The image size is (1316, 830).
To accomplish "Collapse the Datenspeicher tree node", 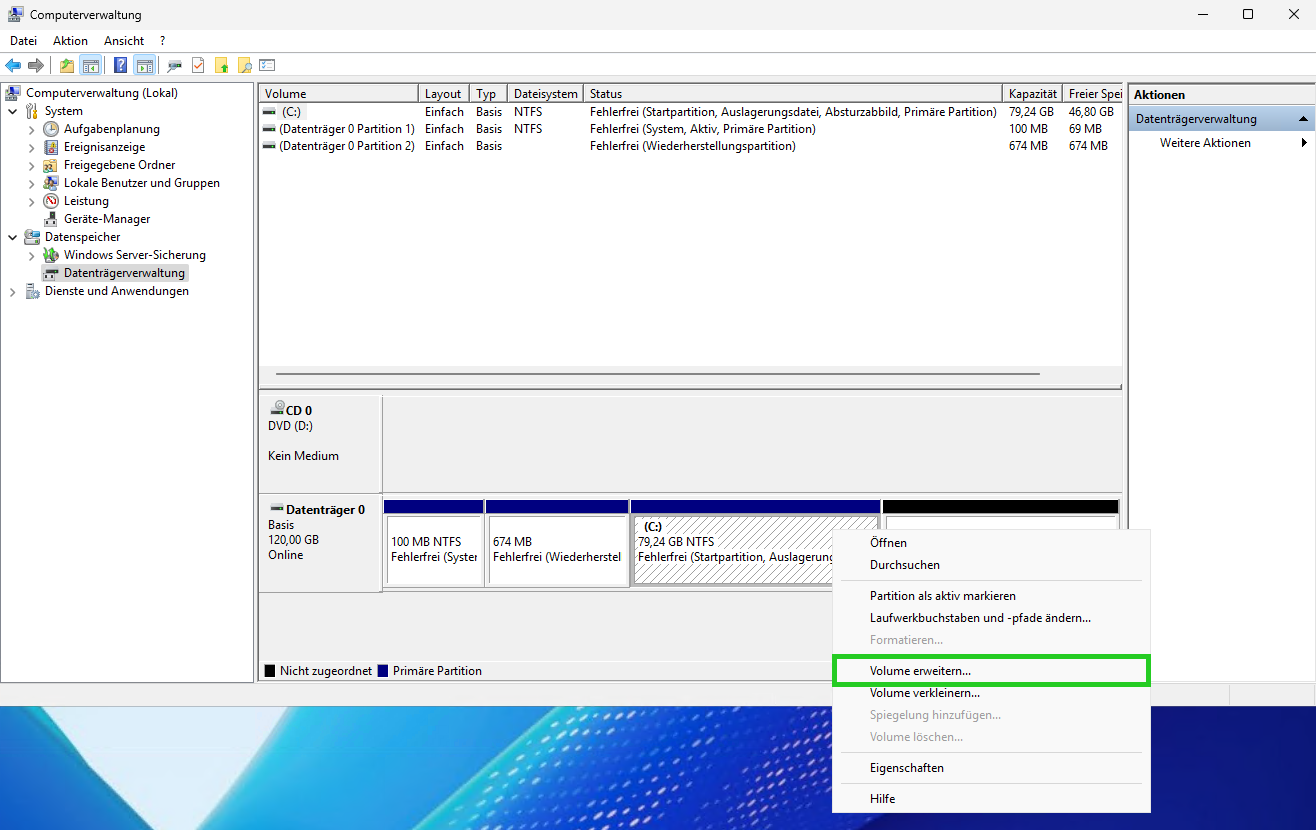I will (x=13, y=236).
